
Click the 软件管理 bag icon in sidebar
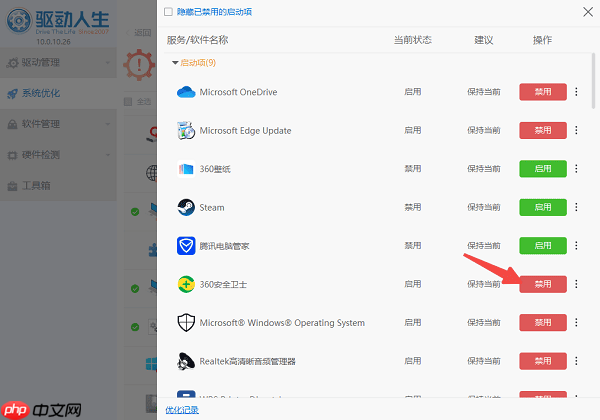click(13, 124)
